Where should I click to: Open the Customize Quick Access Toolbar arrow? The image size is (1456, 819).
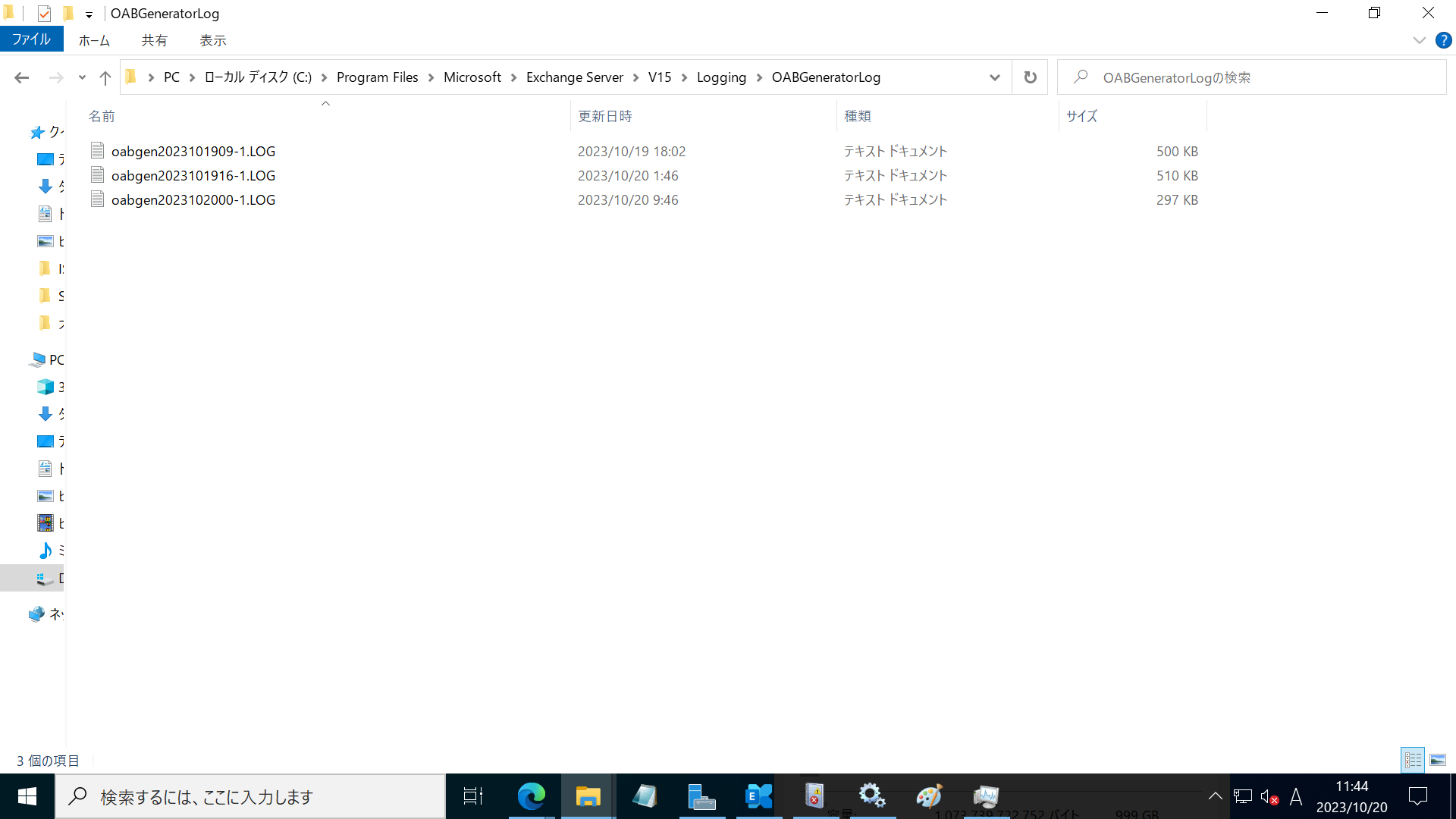89,14
